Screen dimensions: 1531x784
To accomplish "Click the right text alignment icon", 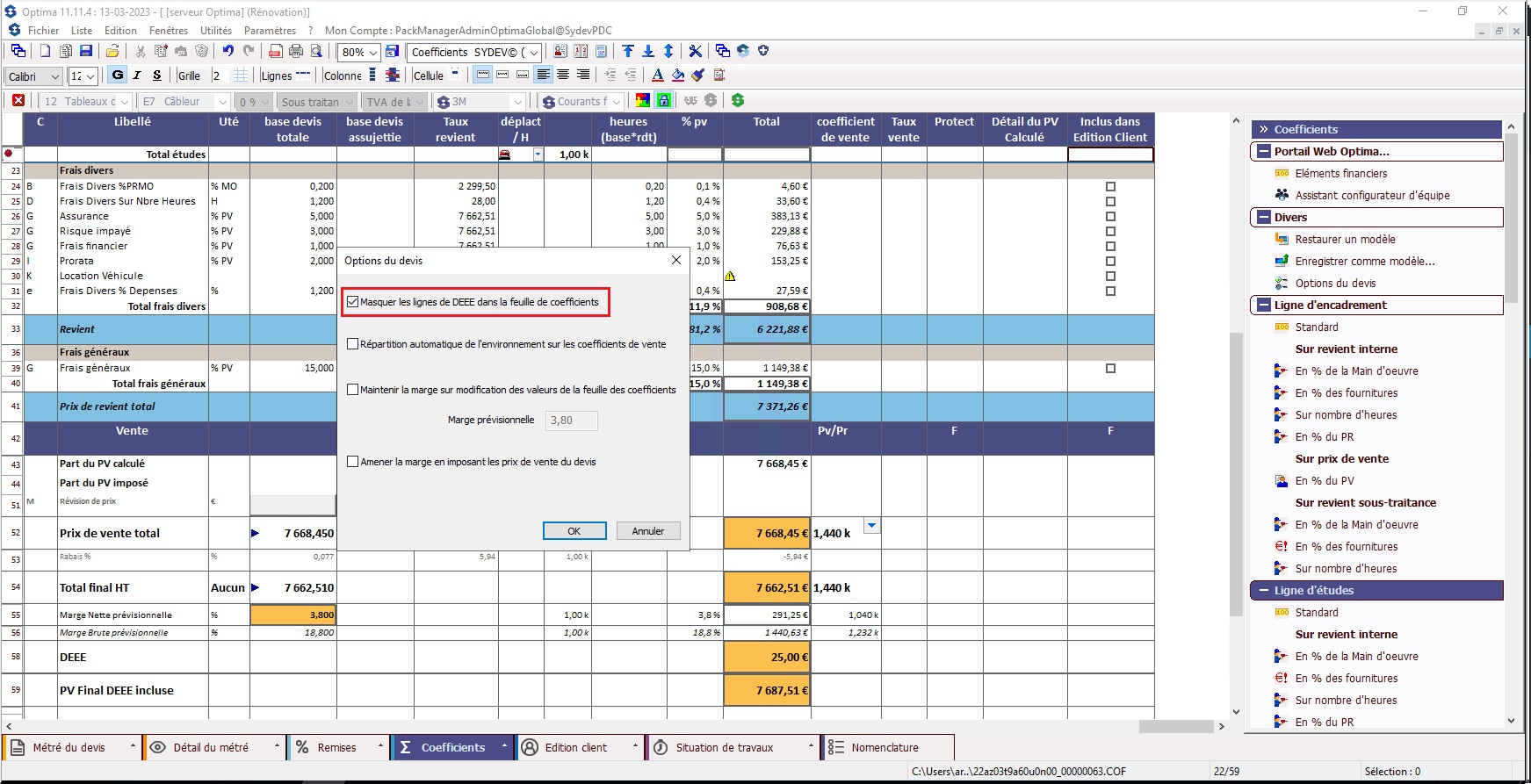I will coord(582,75).
